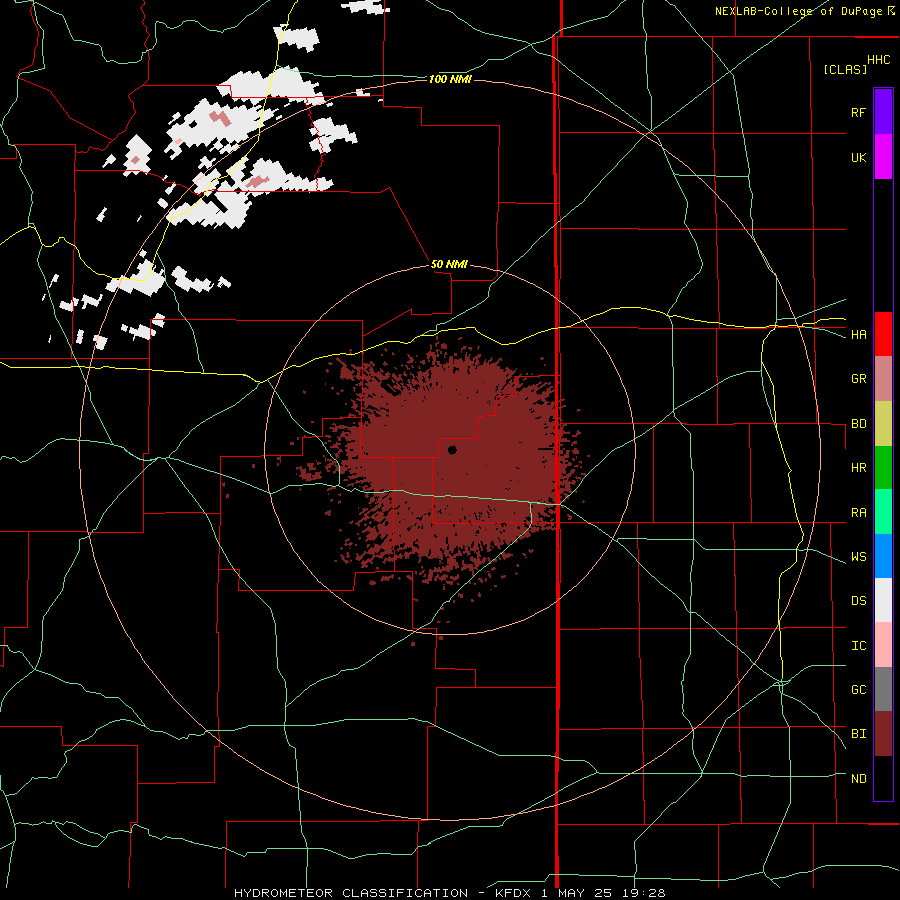Click the WS blue legend swatch

(883, 556)
